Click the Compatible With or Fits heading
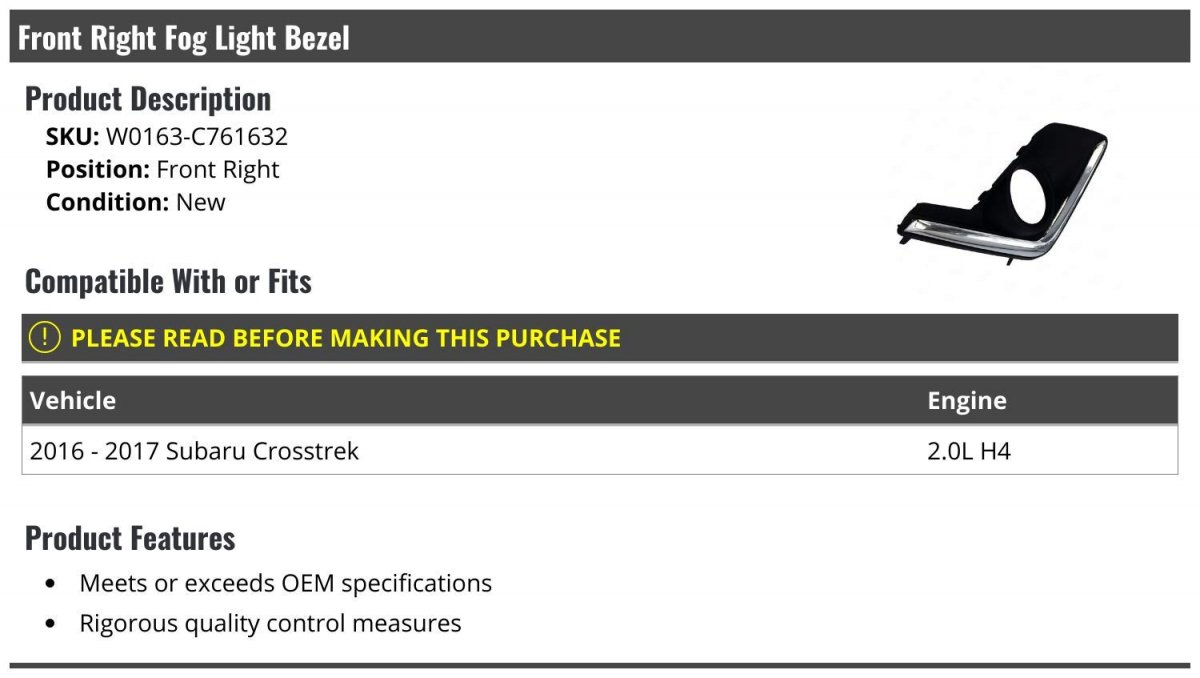Screen dimensions: 1200x678 coord(168,282)
